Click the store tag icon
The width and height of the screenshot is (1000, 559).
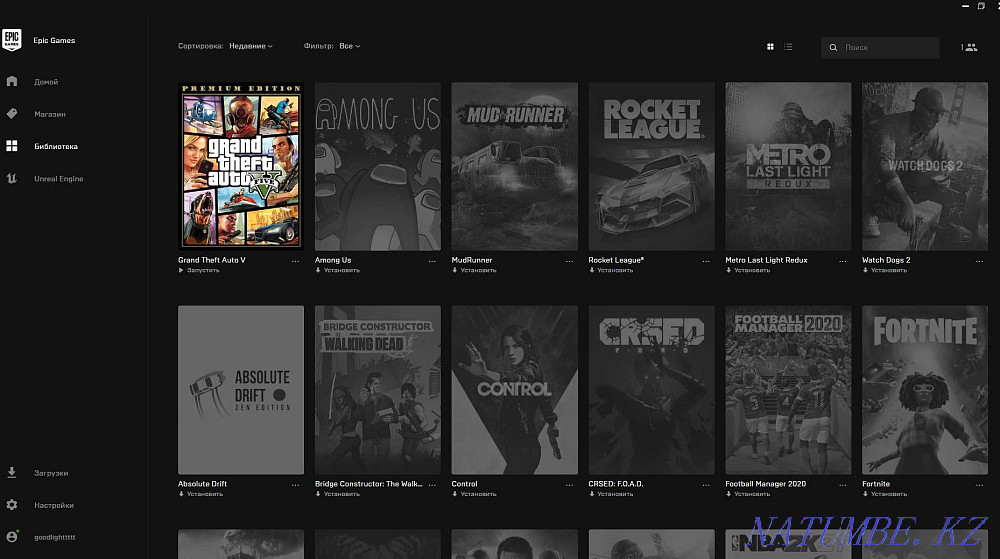point(11,113)
